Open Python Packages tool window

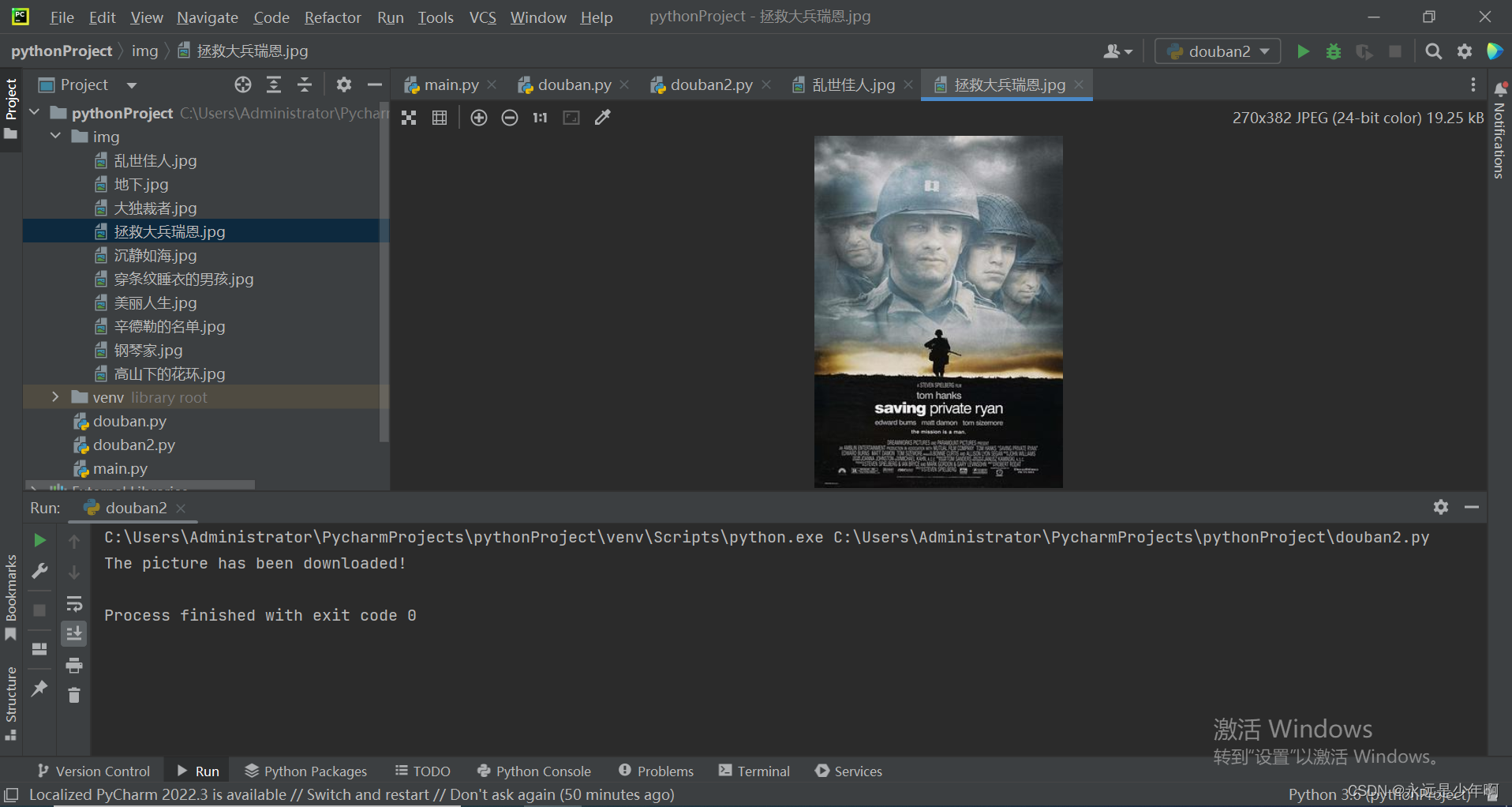pos(306,771)
